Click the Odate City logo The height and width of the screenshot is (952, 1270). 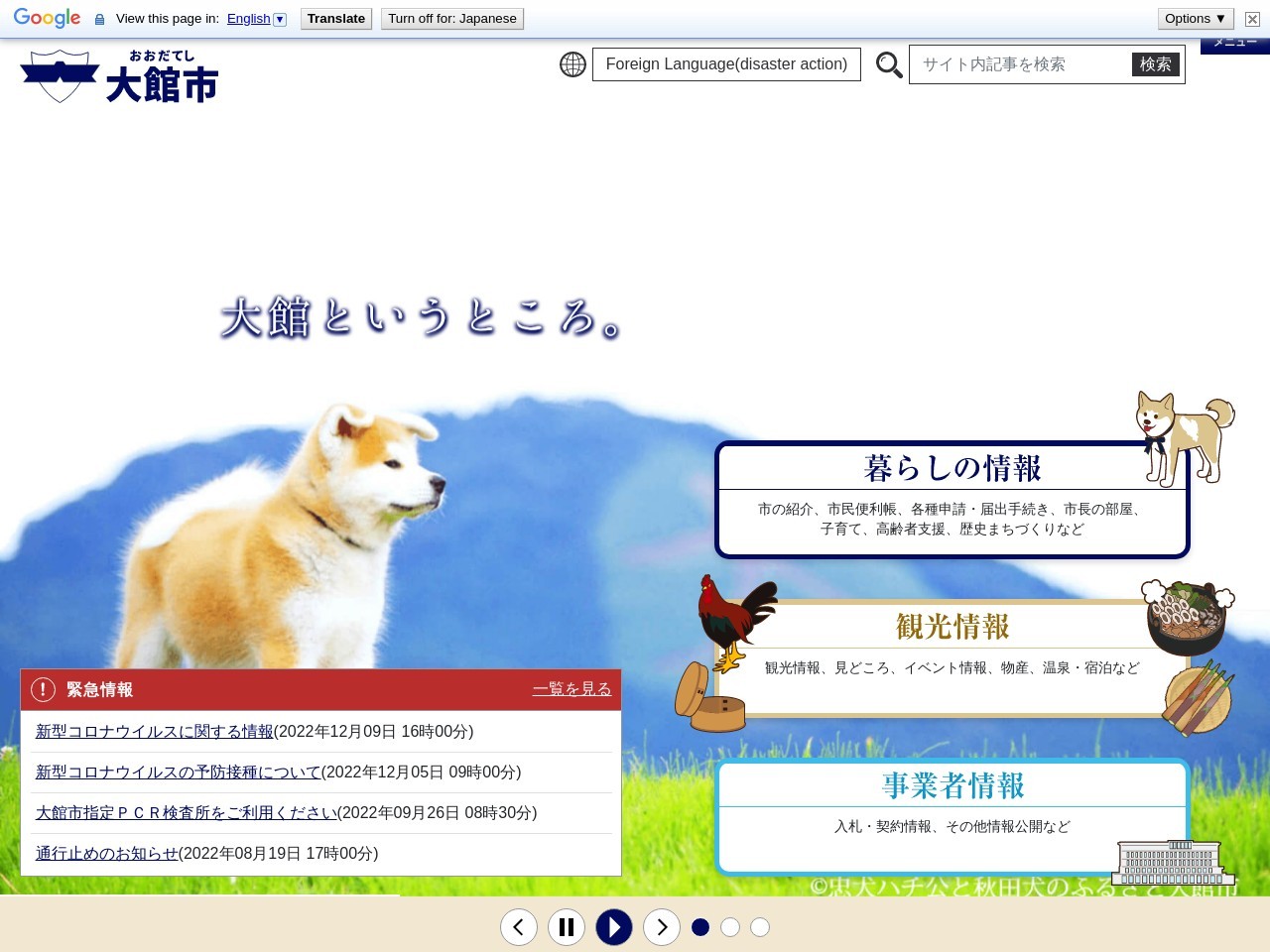coord(119,77)
